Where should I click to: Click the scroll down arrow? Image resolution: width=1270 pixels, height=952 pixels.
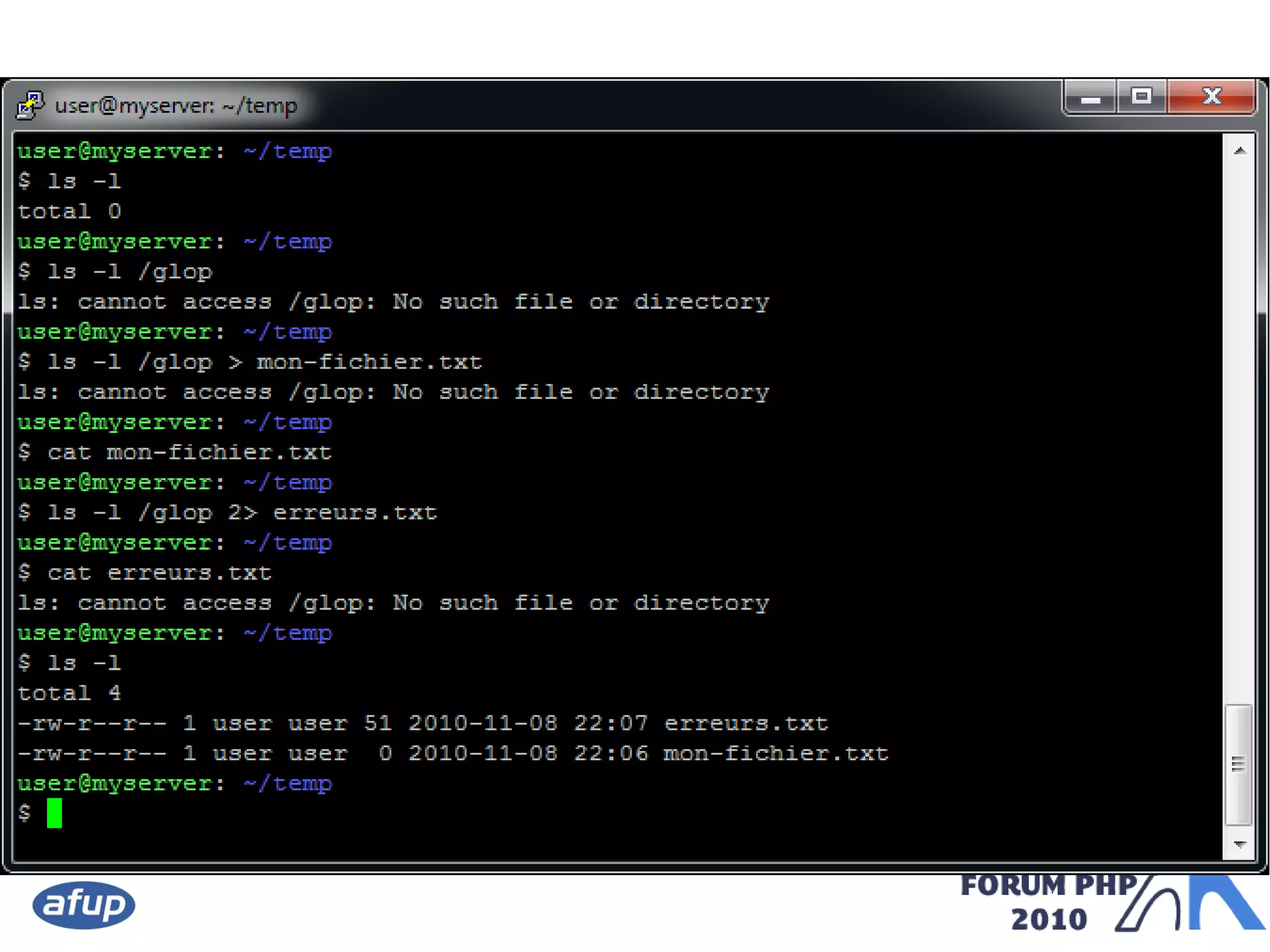tap(1240, 845)
